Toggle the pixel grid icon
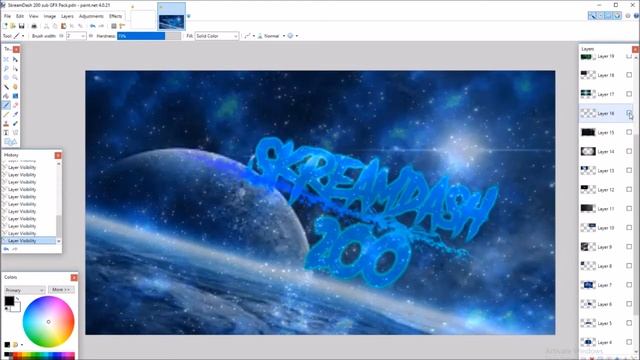Screen dimensions: 640x360 [114, 26]
